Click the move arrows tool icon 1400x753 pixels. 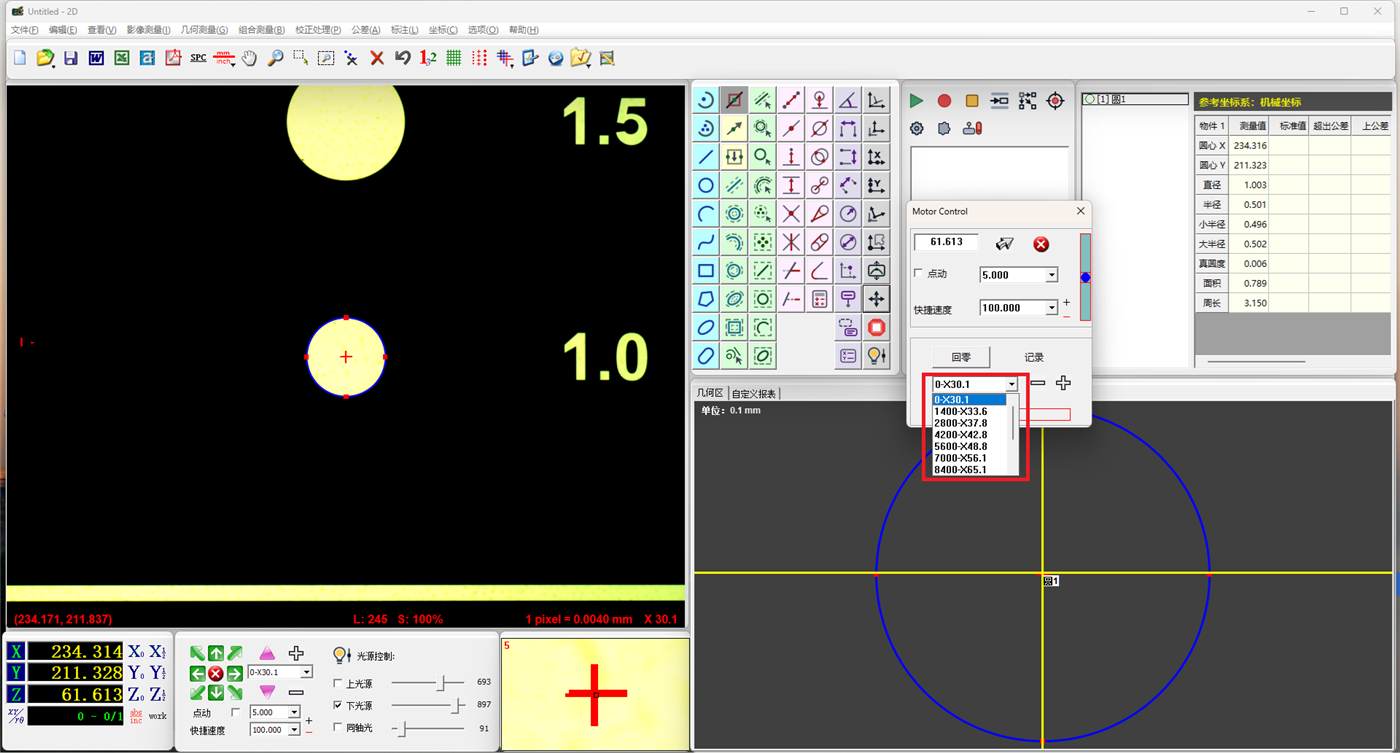click(877, 299)
